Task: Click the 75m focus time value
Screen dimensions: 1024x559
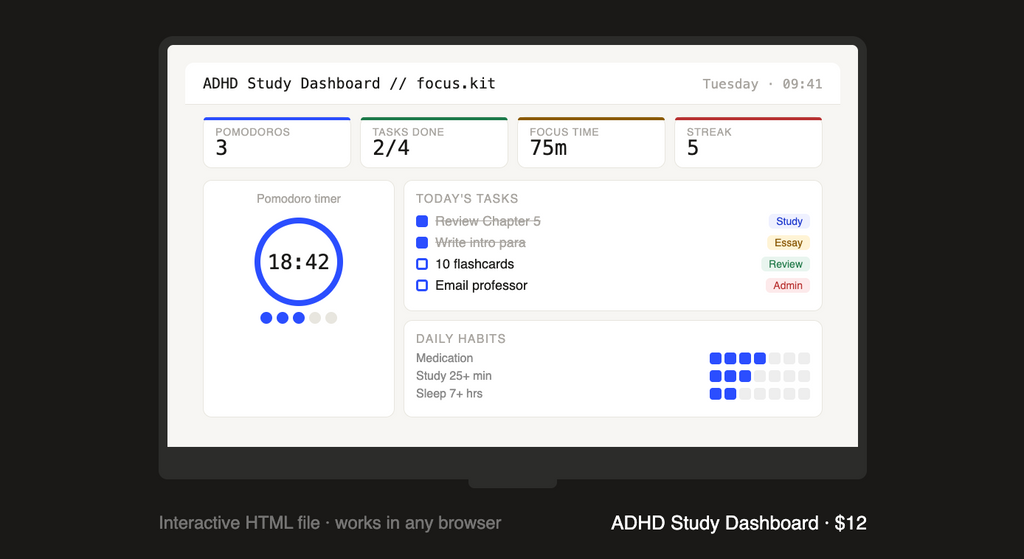Action: [x=548, y=148]
